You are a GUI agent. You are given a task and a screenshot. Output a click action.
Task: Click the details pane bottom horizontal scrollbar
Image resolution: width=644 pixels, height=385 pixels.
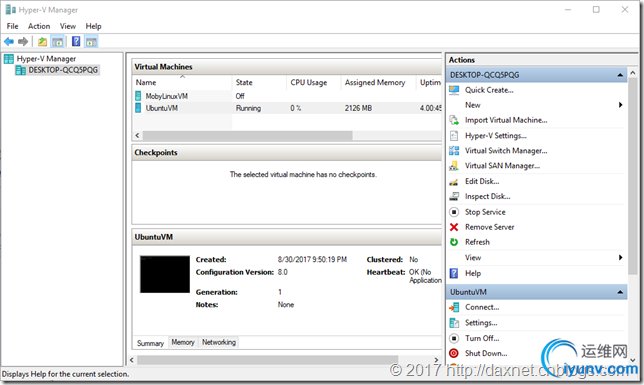(x=267, y=360)
